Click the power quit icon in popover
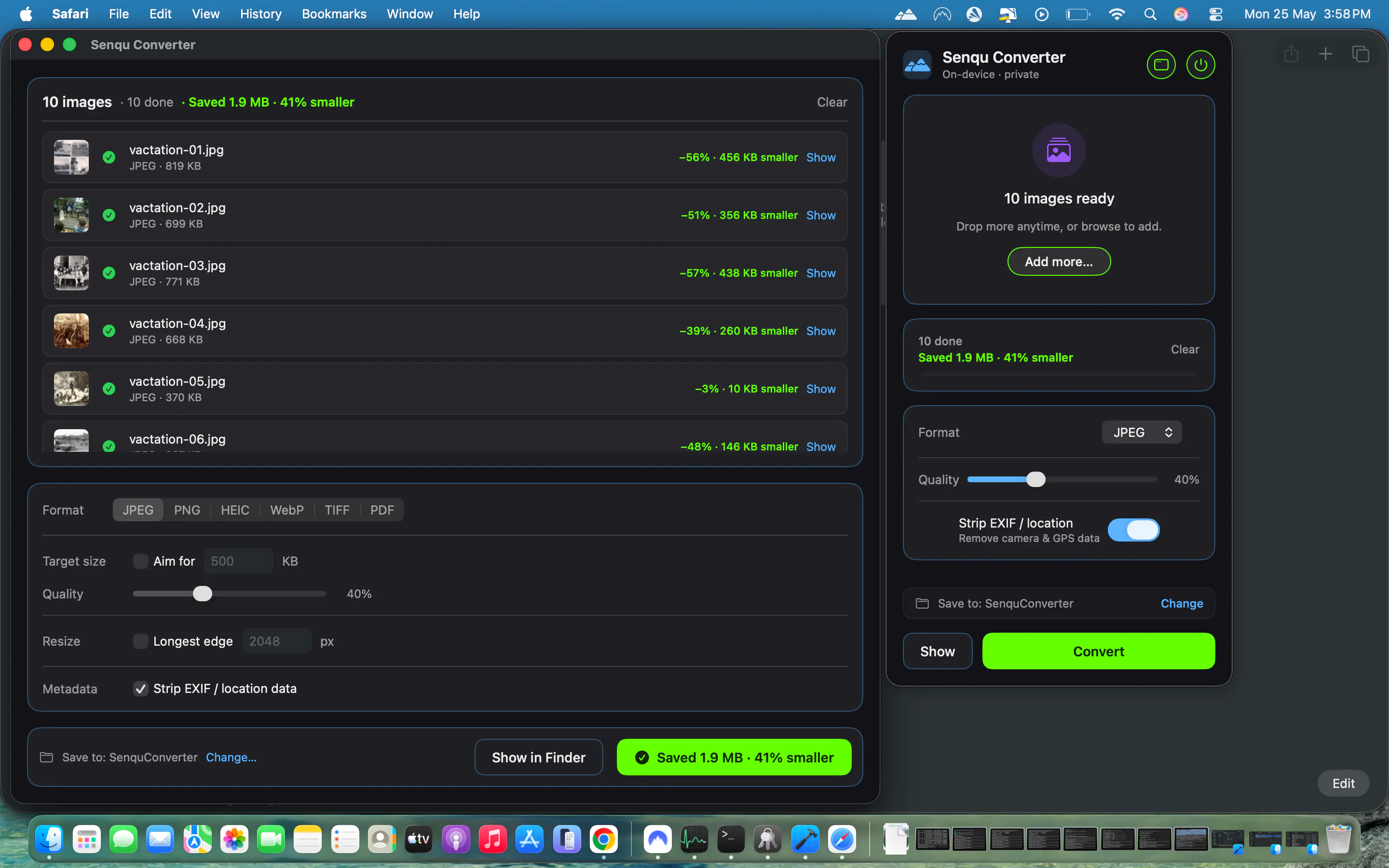 tap(1201, 65)
